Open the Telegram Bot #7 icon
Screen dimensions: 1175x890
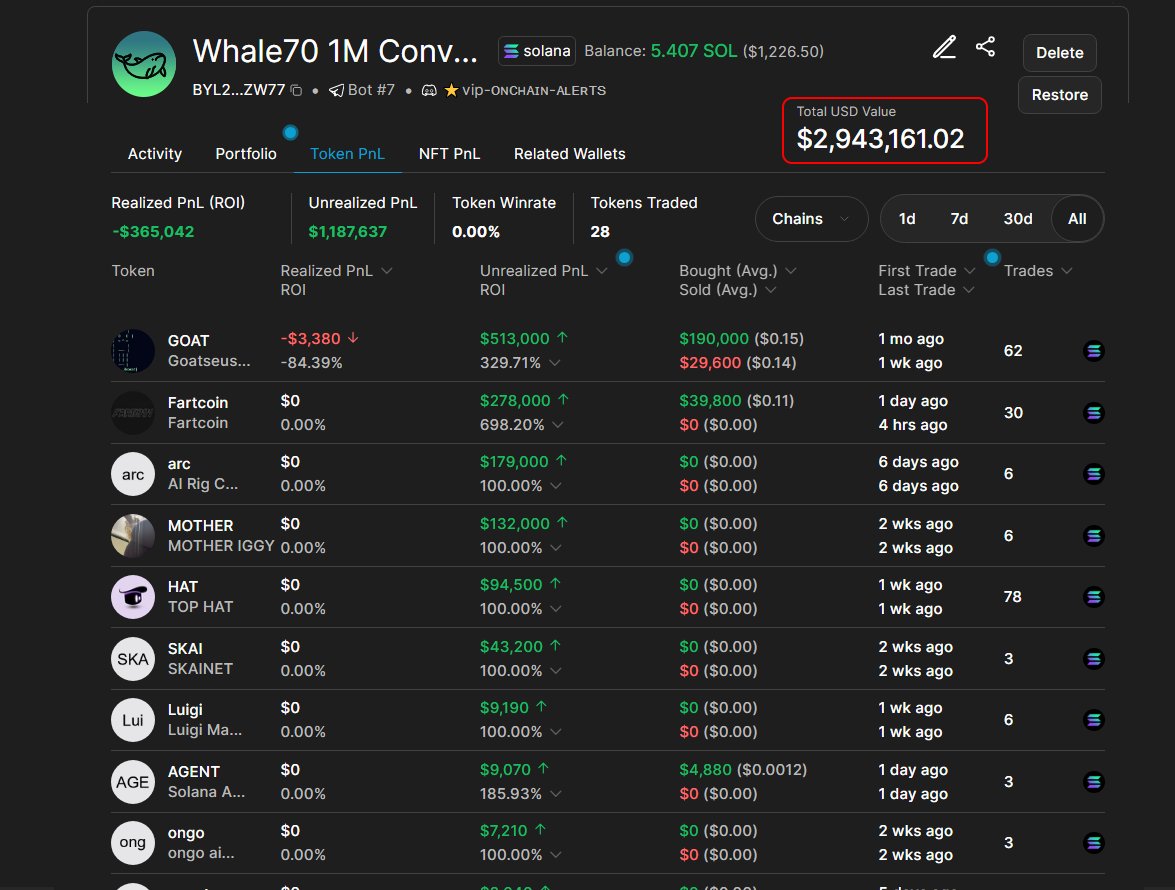coord(336,91)
